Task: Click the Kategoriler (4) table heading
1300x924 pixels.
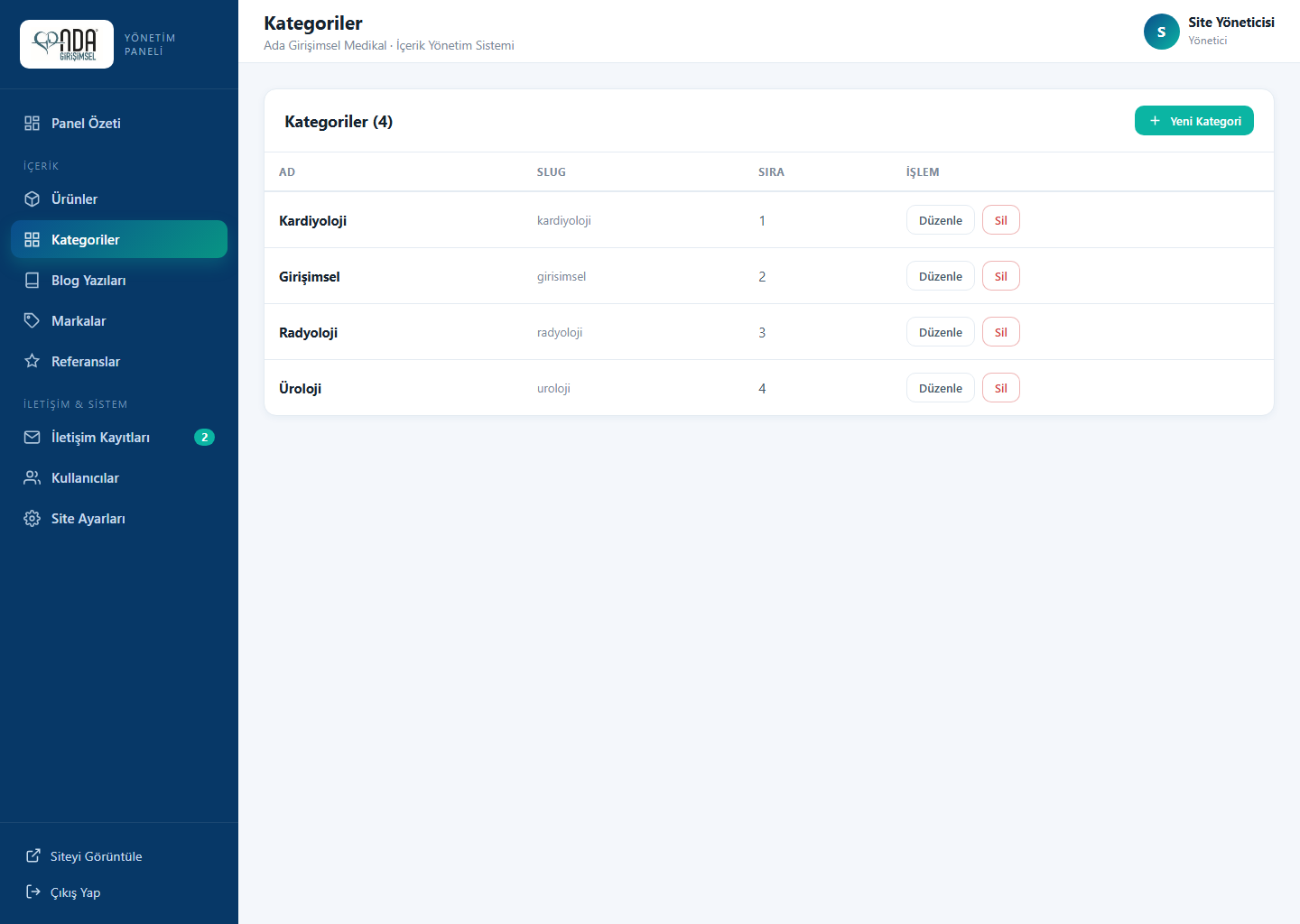Action: (x=339, y=122)
